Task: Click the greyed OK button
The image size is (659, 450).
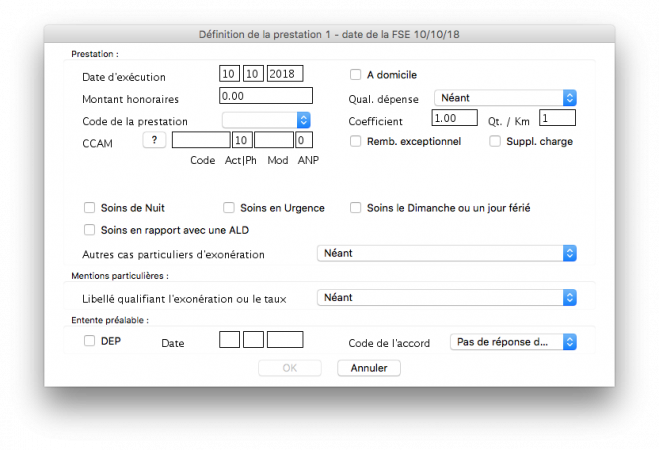Action: pyautogui.click(x=290, y=368)
